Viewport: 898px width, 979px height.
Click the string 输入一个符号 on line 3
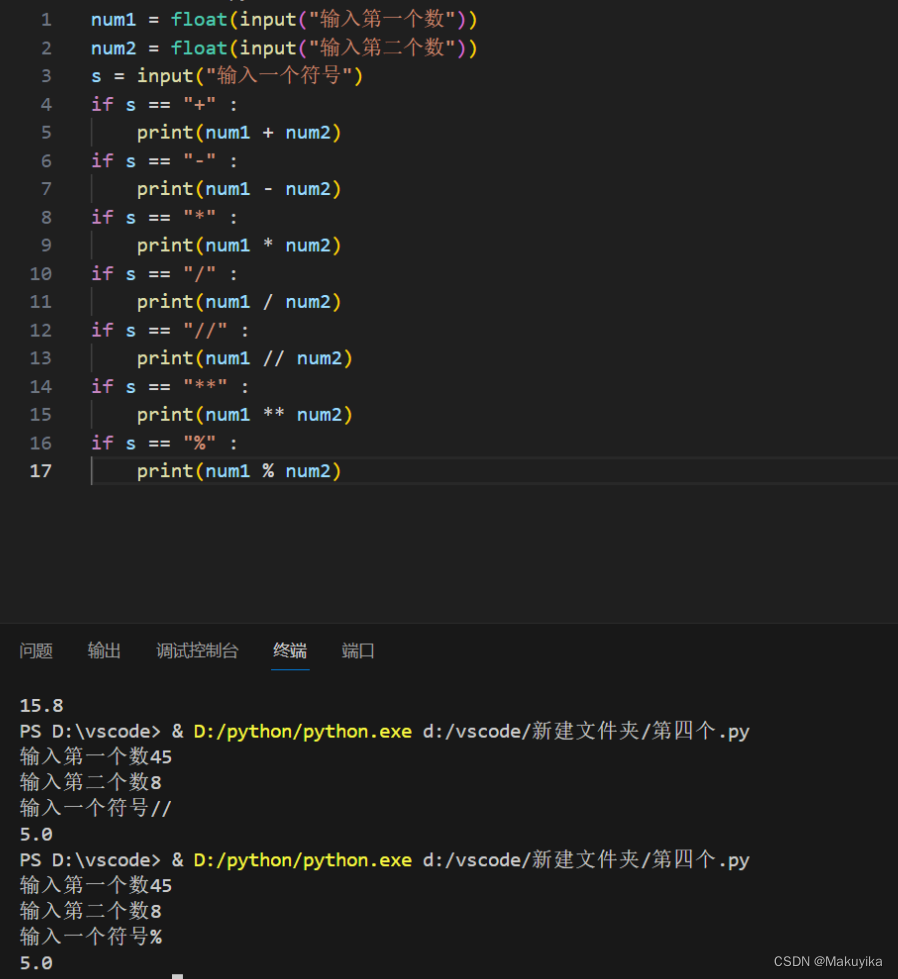[x=280, y=75]
